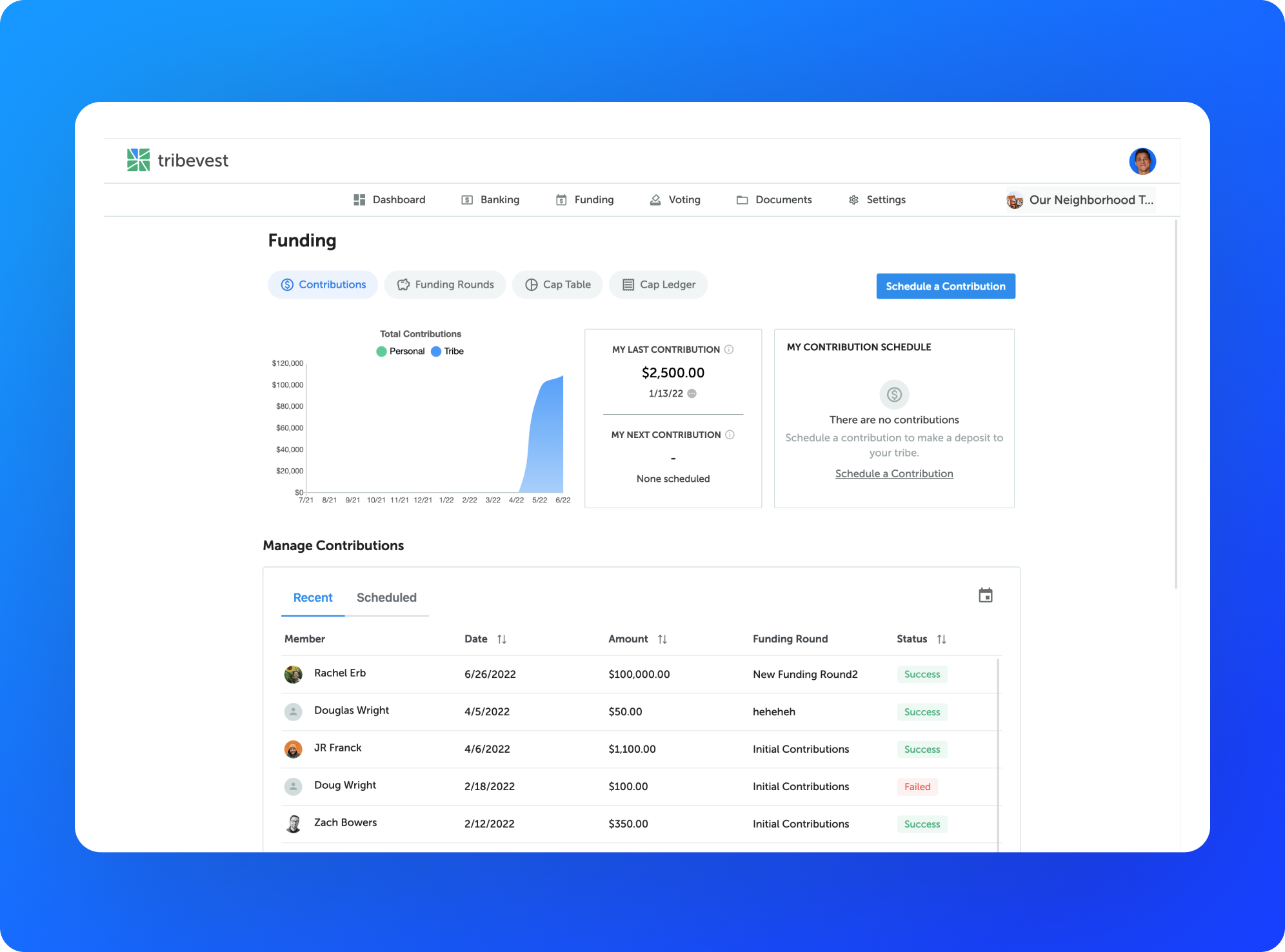This screenshot has height=952, width=1285.
Task: Click the 6/26/2022 date cell
Action: coord(490,675)
